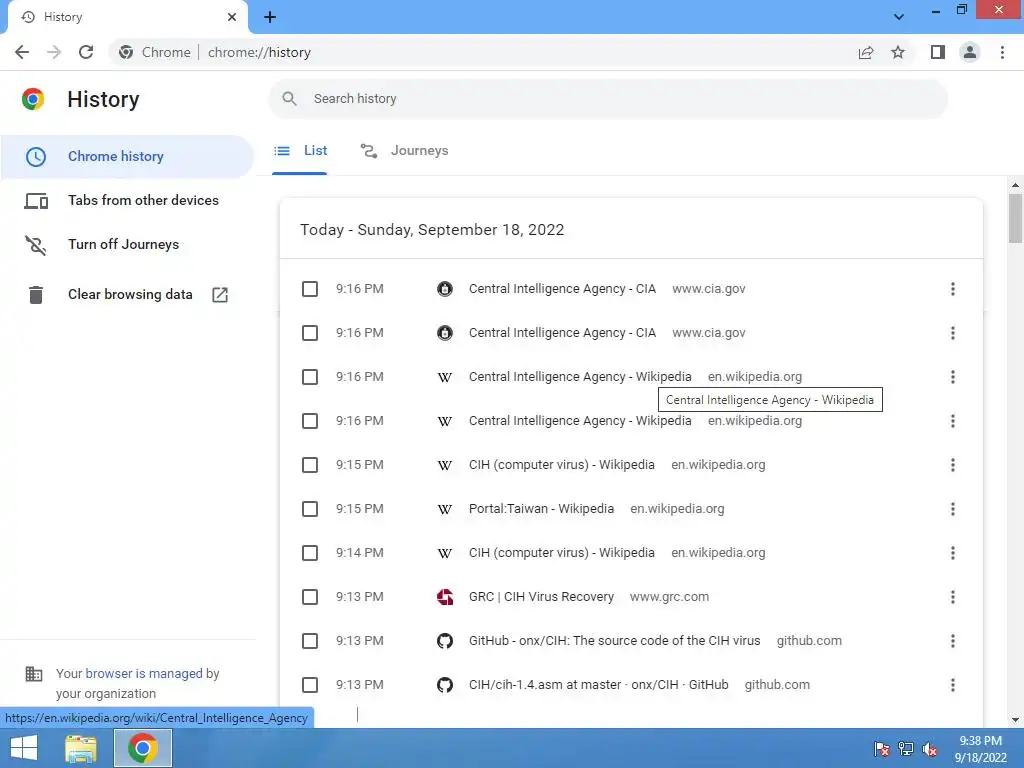This screenshot has width=1024, height=768.
Task: Open Chrome's three-dot main menu
Action: (1002, 52)
